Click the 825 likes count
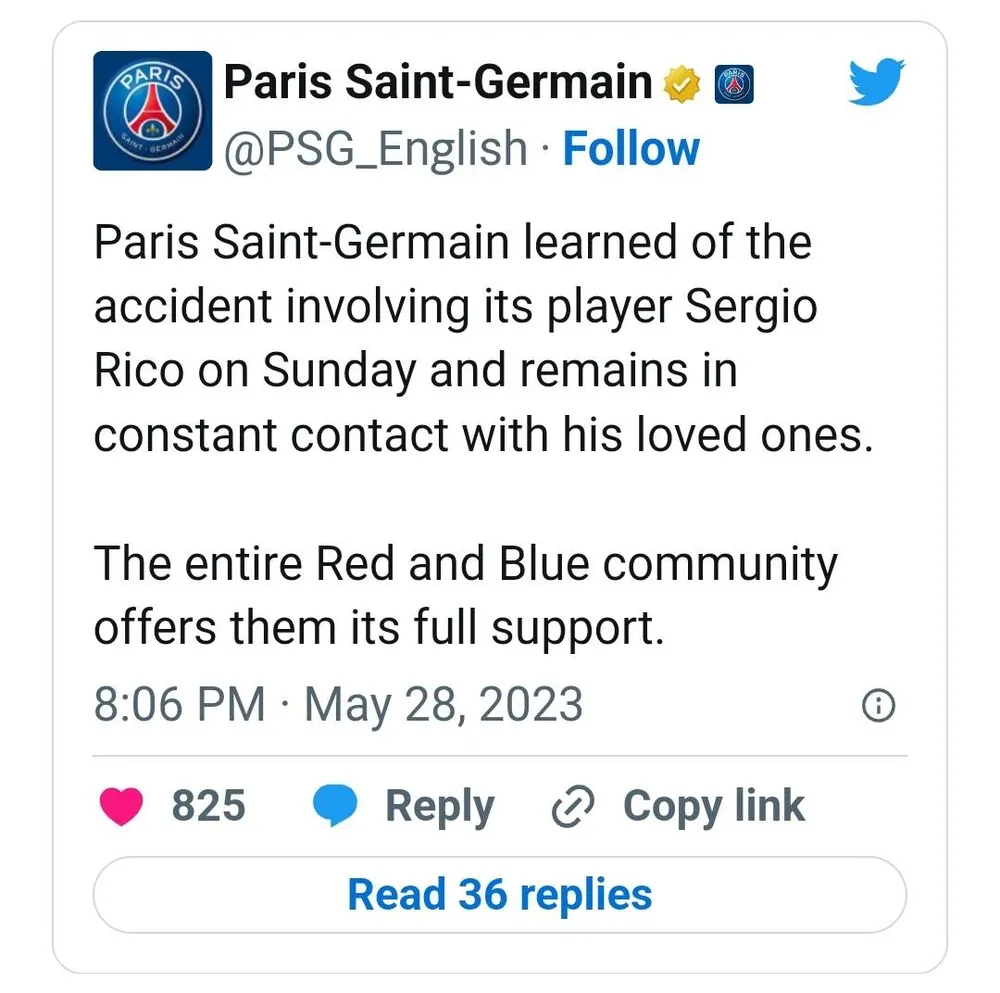 (208, 805)
